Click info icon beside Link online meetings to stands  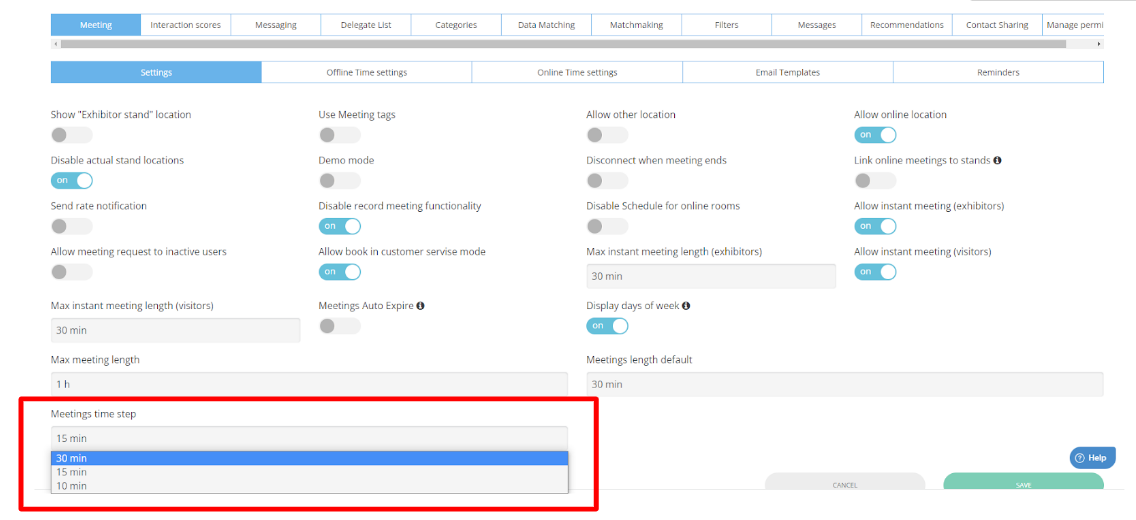pyautogui.click(x=997, y=160)
